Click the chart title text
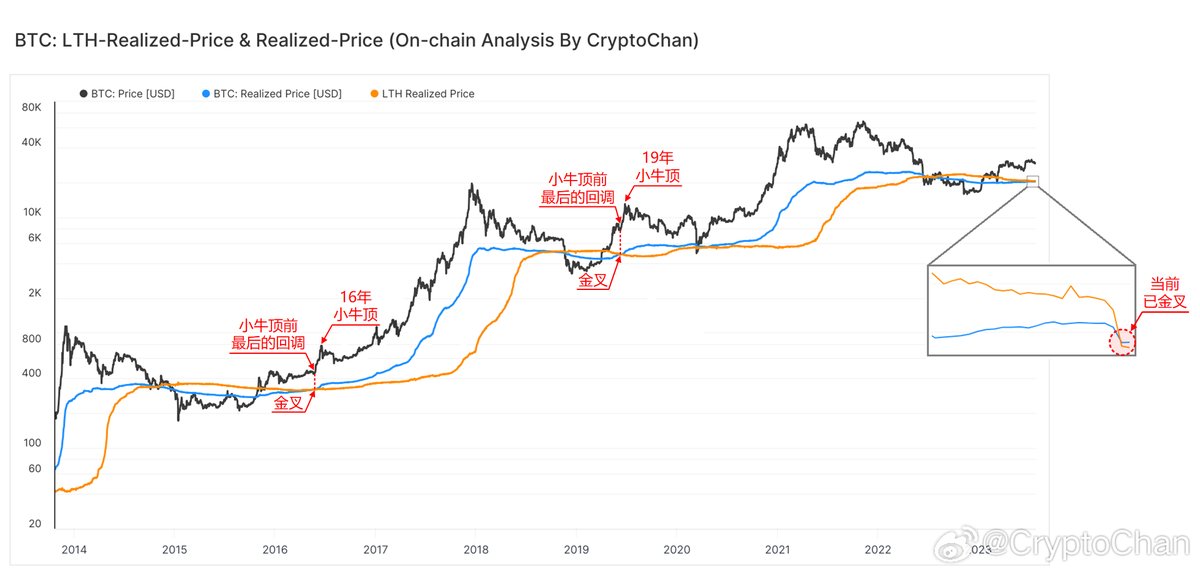This screenshot has height=575, width=1200. (356, 41)
